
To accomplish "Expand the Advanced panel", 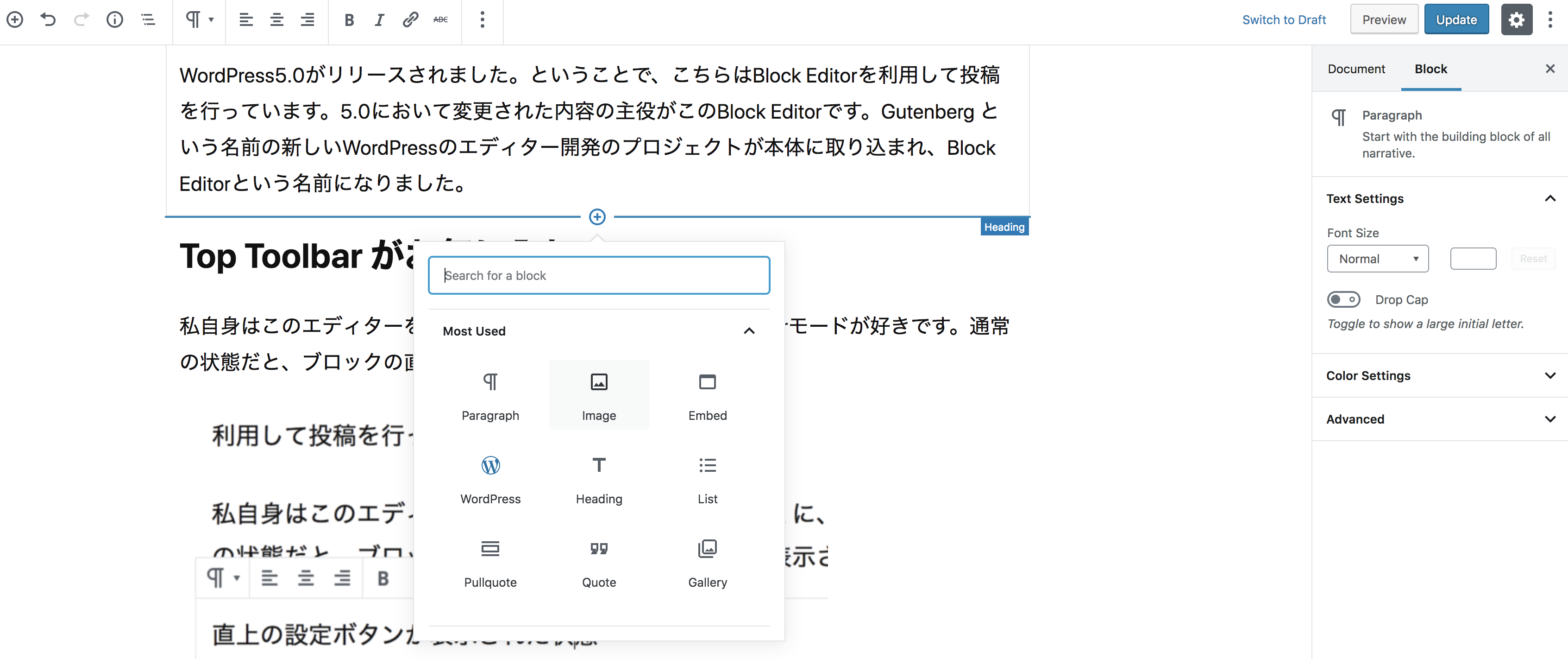I will pos(1439,419).
